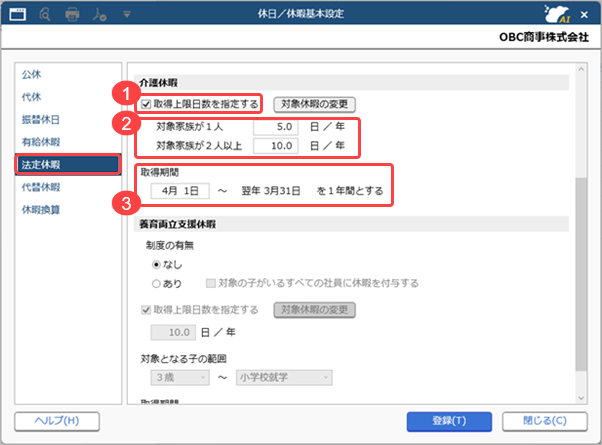Click the OBC商事株式会社 company name

544,37
